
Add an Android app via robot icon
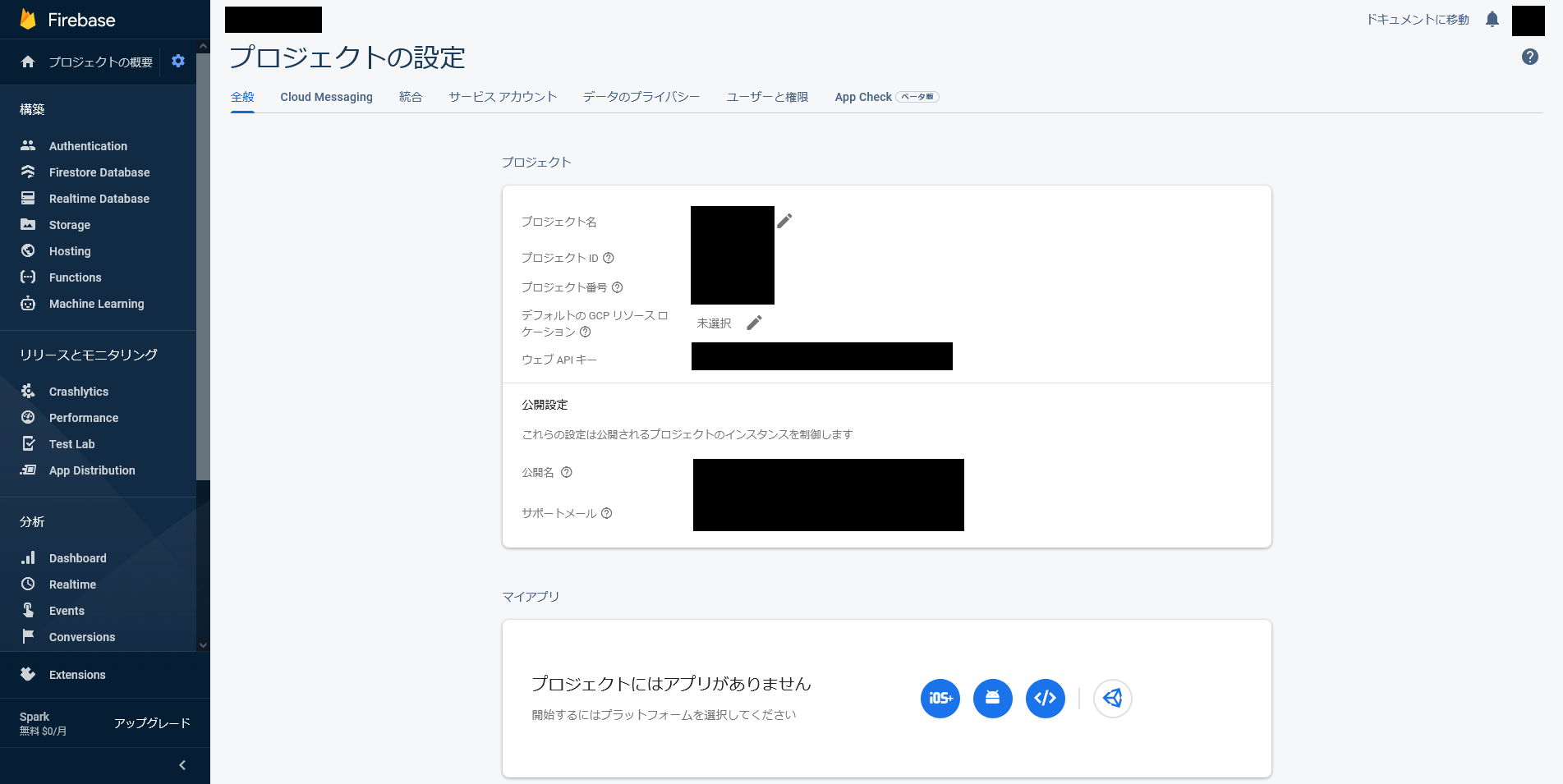coord(992,699)
